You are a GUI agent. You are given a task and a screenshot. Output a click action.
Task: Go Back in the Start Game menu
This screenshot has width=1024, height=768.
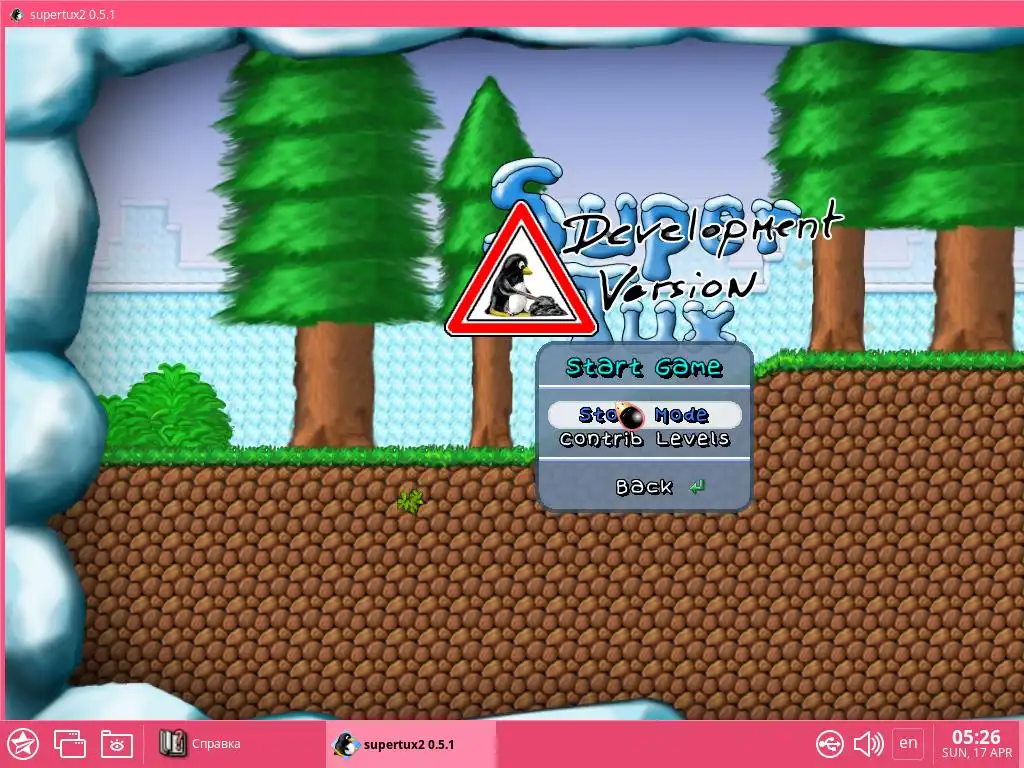pos(644,487)
